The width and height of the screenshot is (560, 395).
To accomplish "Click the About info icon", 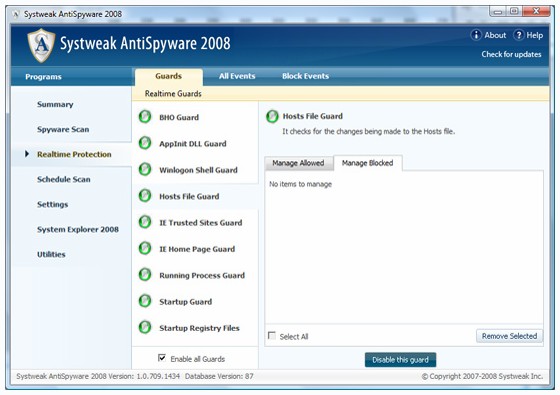I will pos(476,35).
